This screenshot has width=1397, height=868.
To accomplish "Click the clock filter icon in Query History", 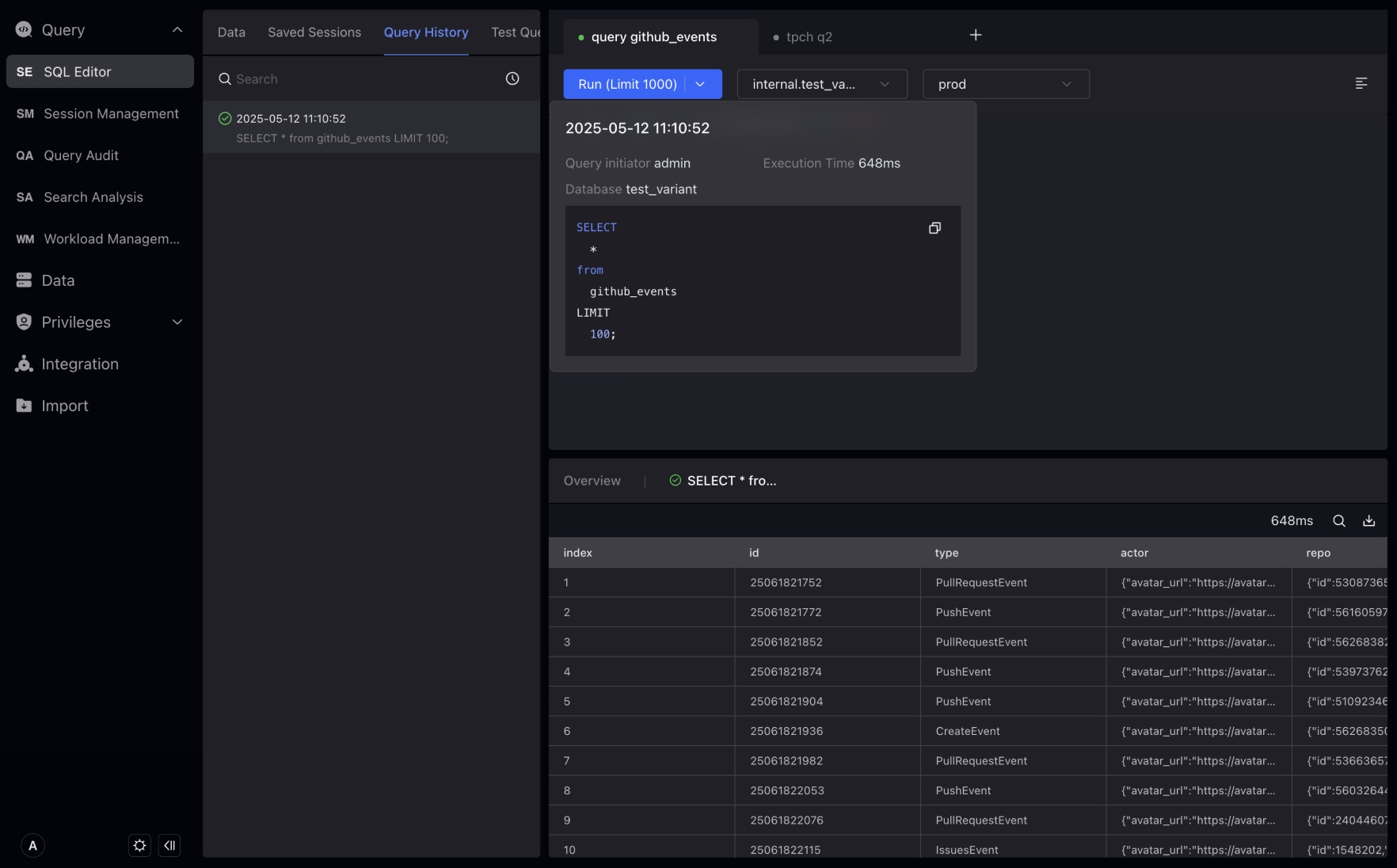I will [512, 79].
